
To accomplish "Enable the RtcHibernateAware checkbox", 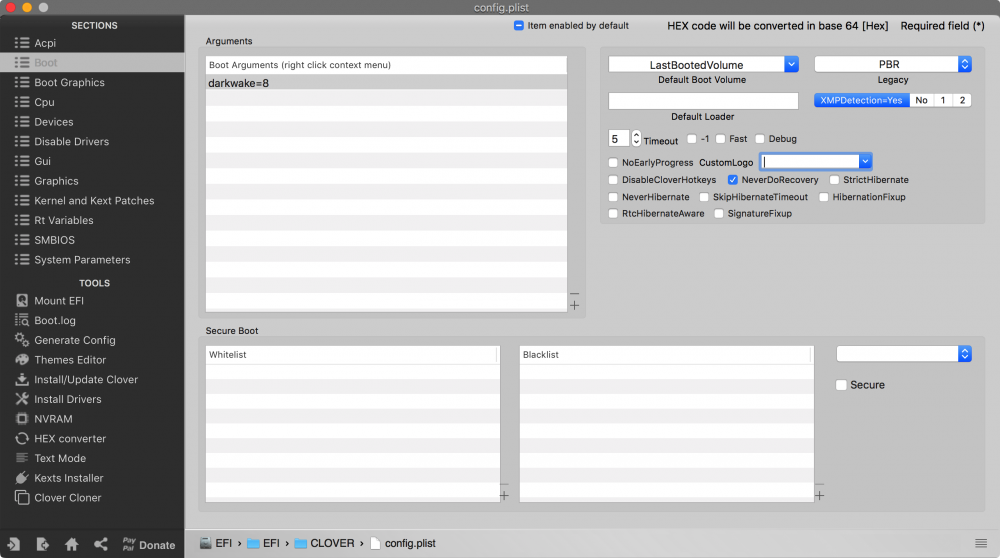I will tap(613, 214).
